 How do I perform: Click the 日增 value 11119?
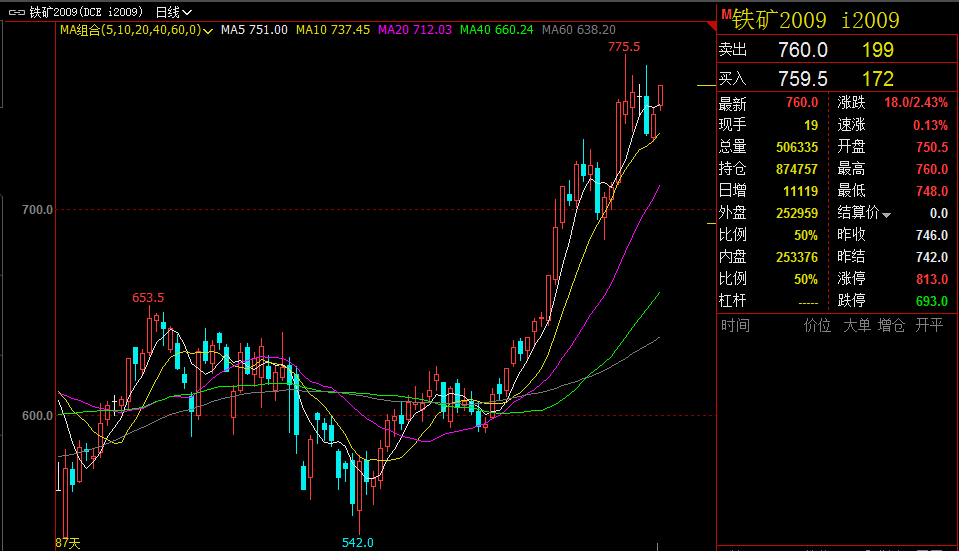pyautogui.click(x=800, y=191)
